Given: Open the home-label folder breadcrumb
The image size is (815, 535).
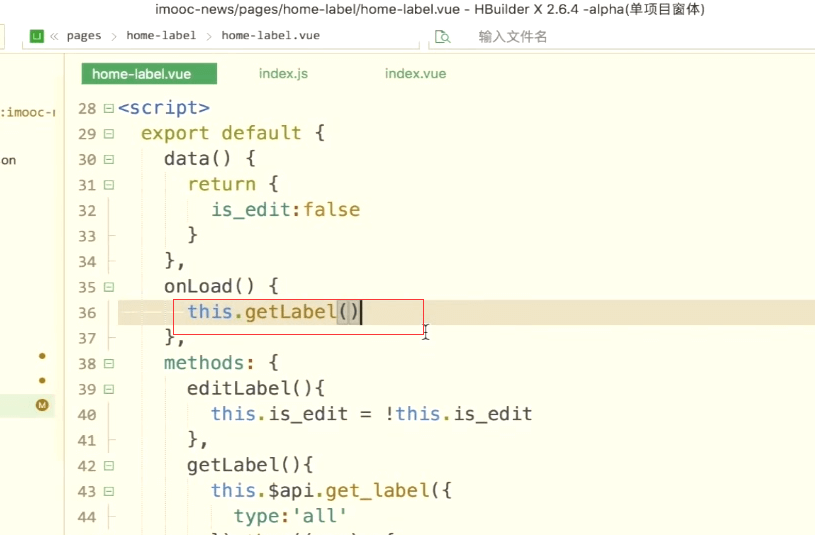Looking at the screenshot, I should tap(161, 35).
